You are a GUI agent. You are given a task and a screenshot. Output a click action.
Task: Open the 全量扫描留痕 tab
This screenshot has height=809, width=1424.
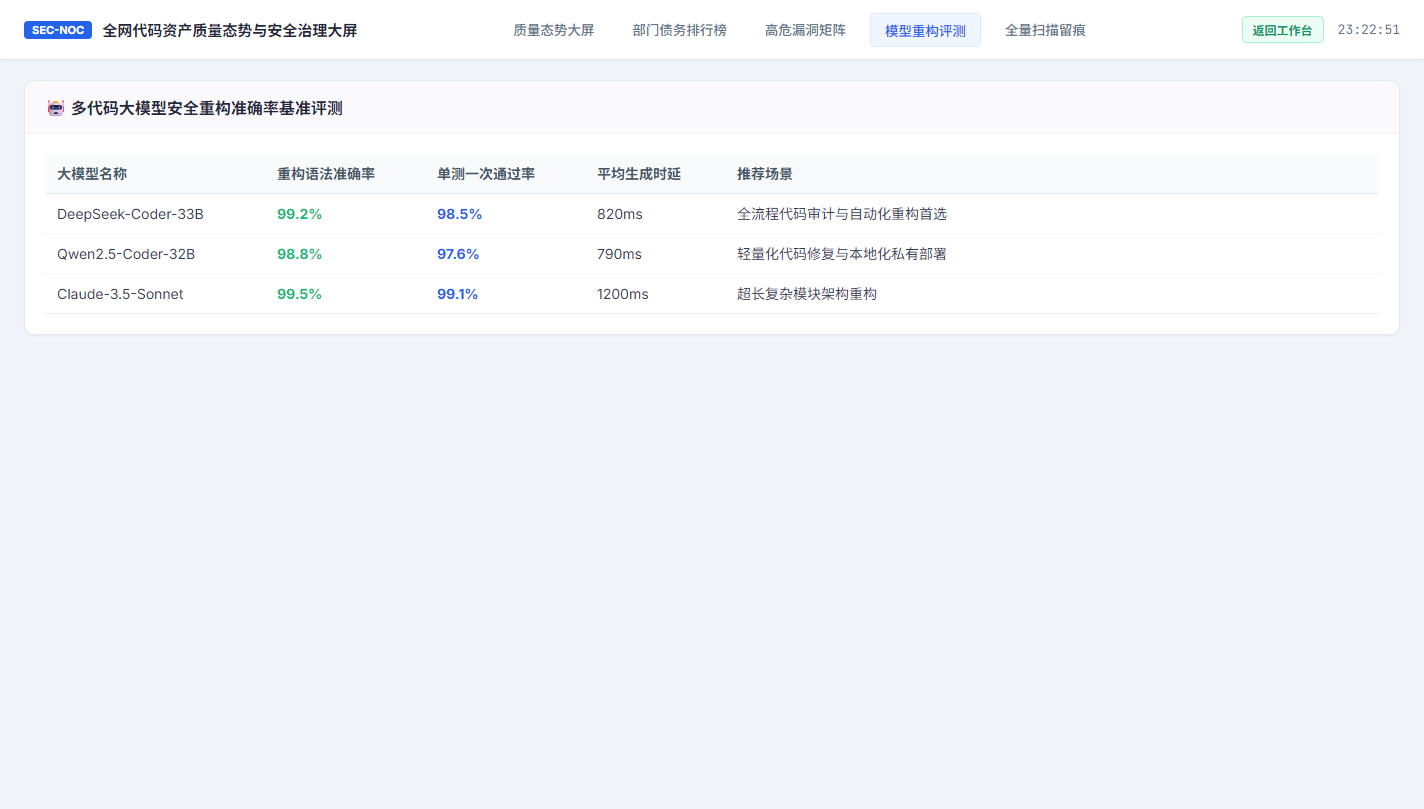1045,30
